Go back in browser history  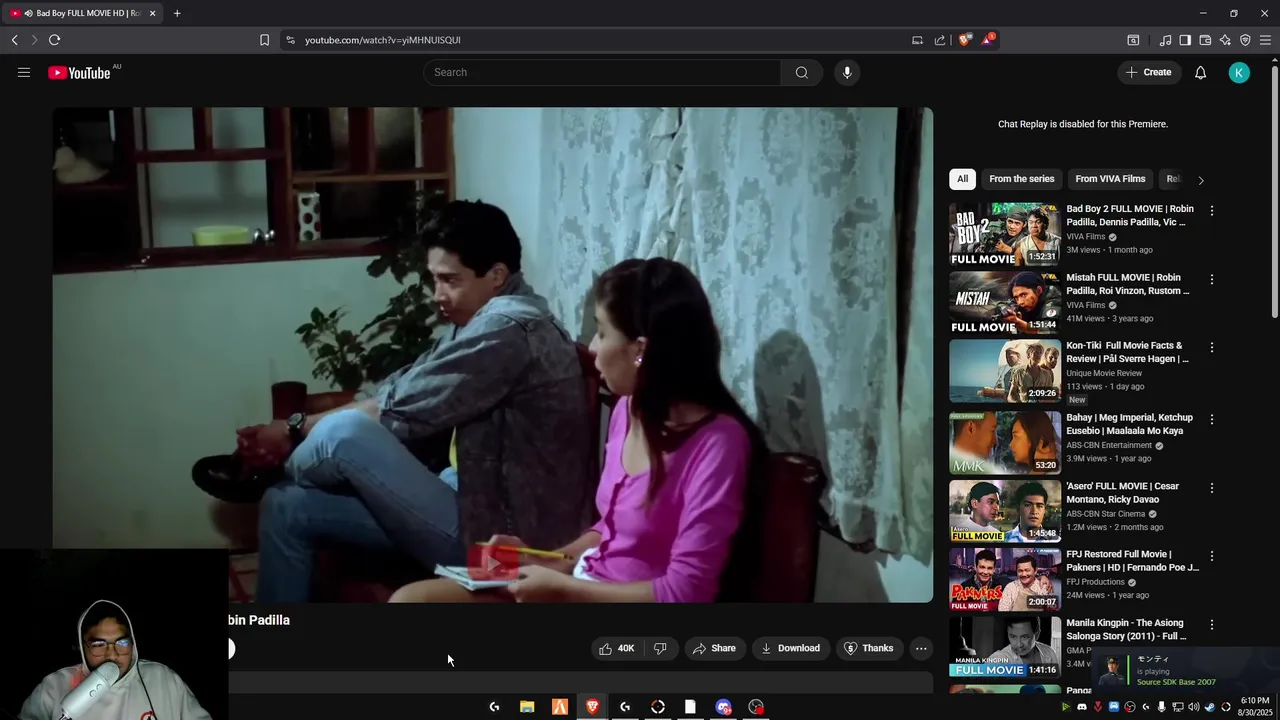14,40
